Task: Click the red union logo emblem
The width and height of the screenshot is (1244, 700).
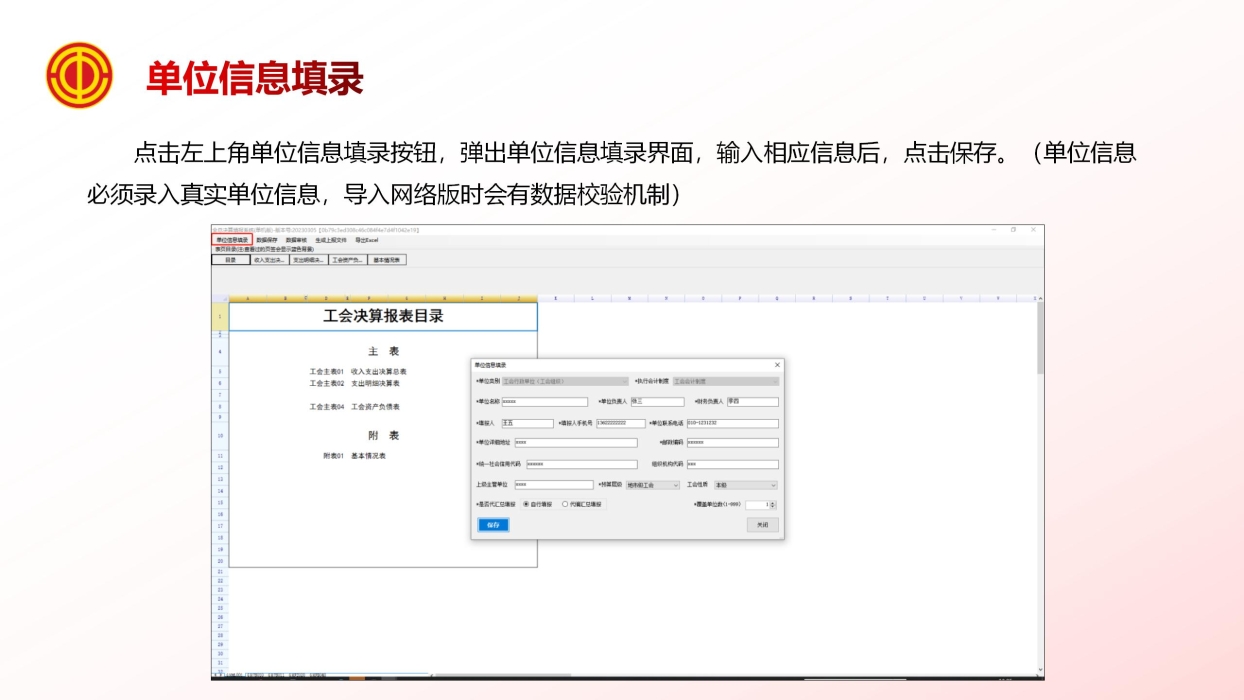Action: (x=80, y=73)
